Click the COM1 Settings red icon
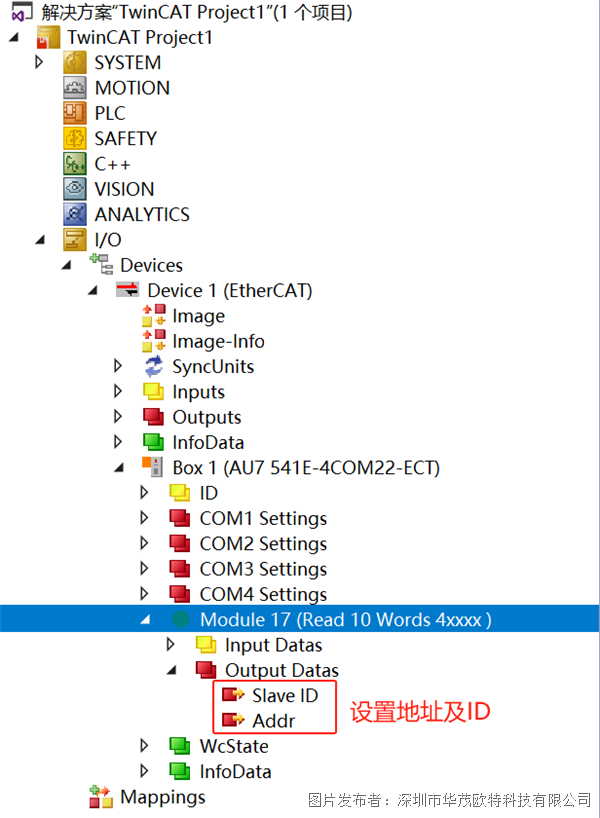Image resolution: width=600 pixels, height=818 pixels. [180, 518]
